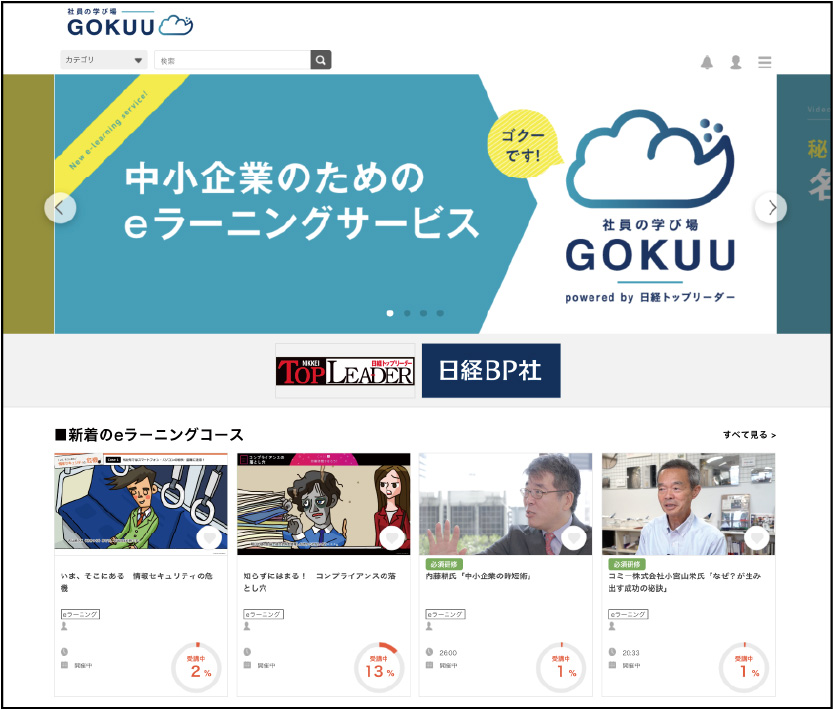Image resolution: width=833 pixels, height=710 pixels.
Task: Click calendar icon on コミー株式会社 card
Action: [612, 665]
